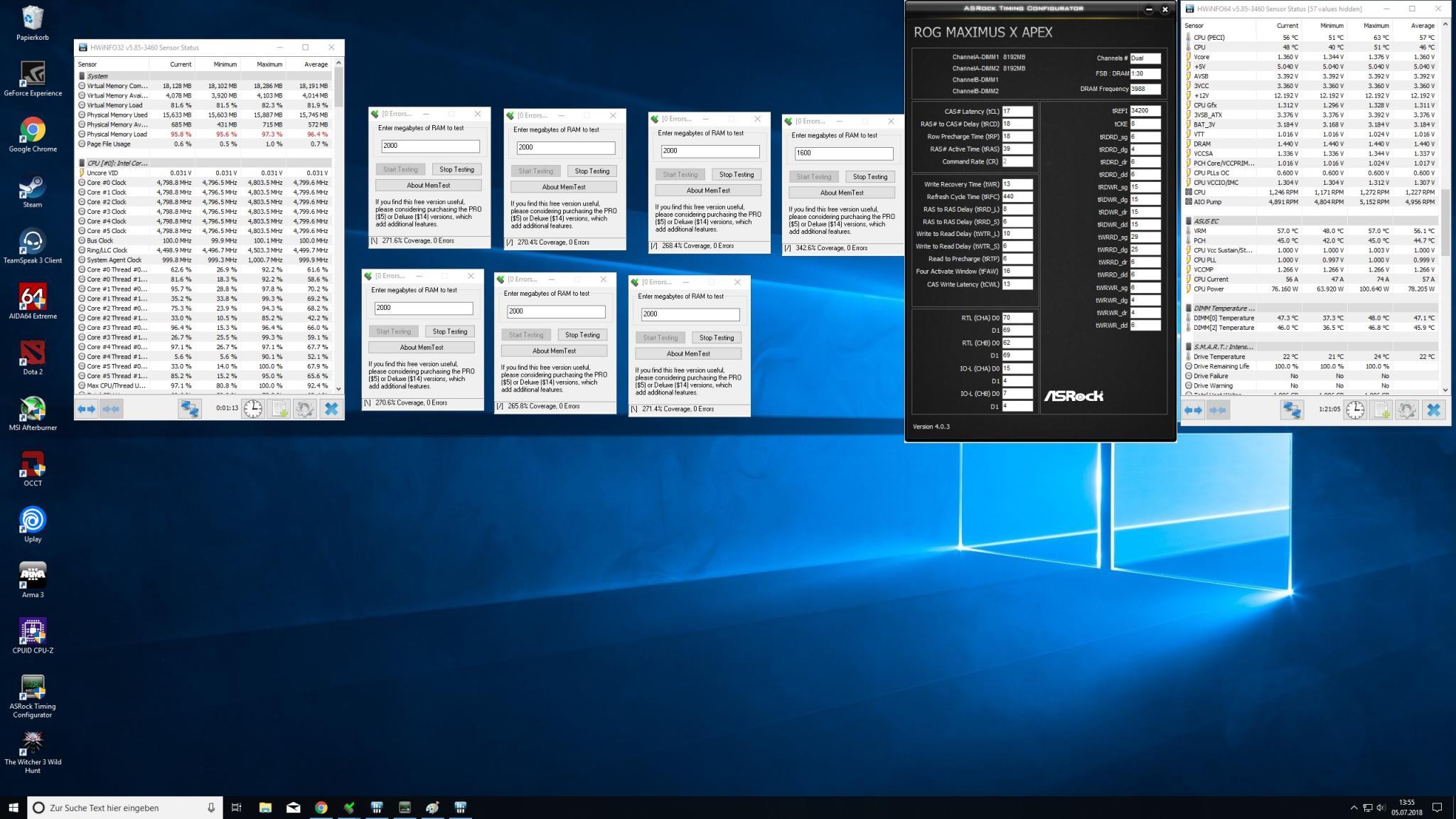Reset clock timer in HWiNFO32 toolbar
This screenshot has width=1456, height=819.
(x=253, y=409)
